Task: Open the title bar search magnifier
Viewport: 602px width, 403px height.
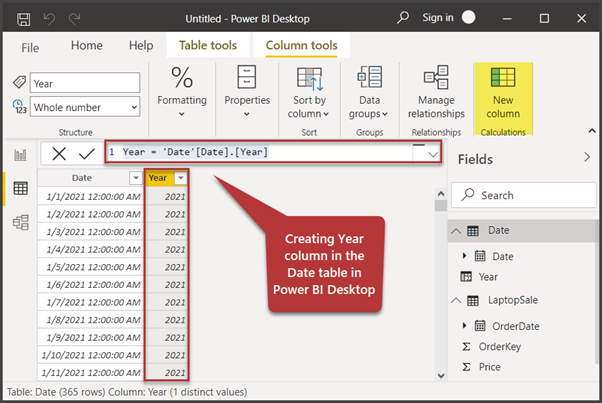Action: tap(403, 18)
